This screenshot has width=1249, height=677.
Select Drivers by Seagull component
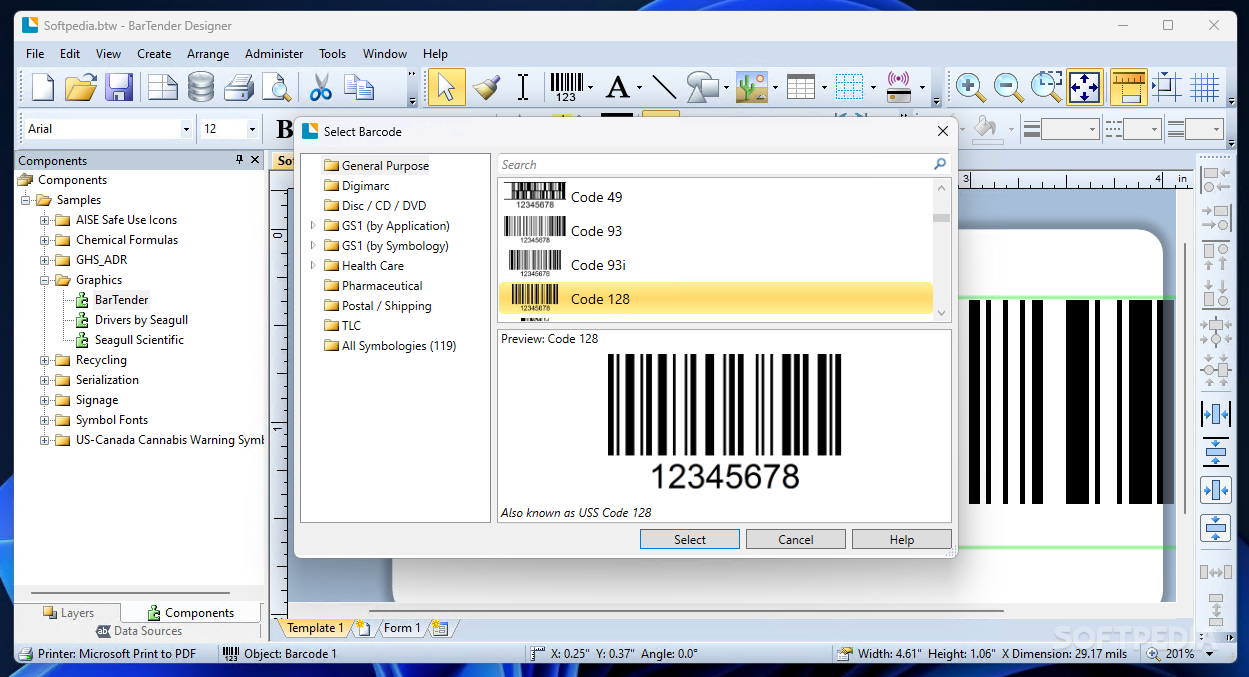pos(131,320)
